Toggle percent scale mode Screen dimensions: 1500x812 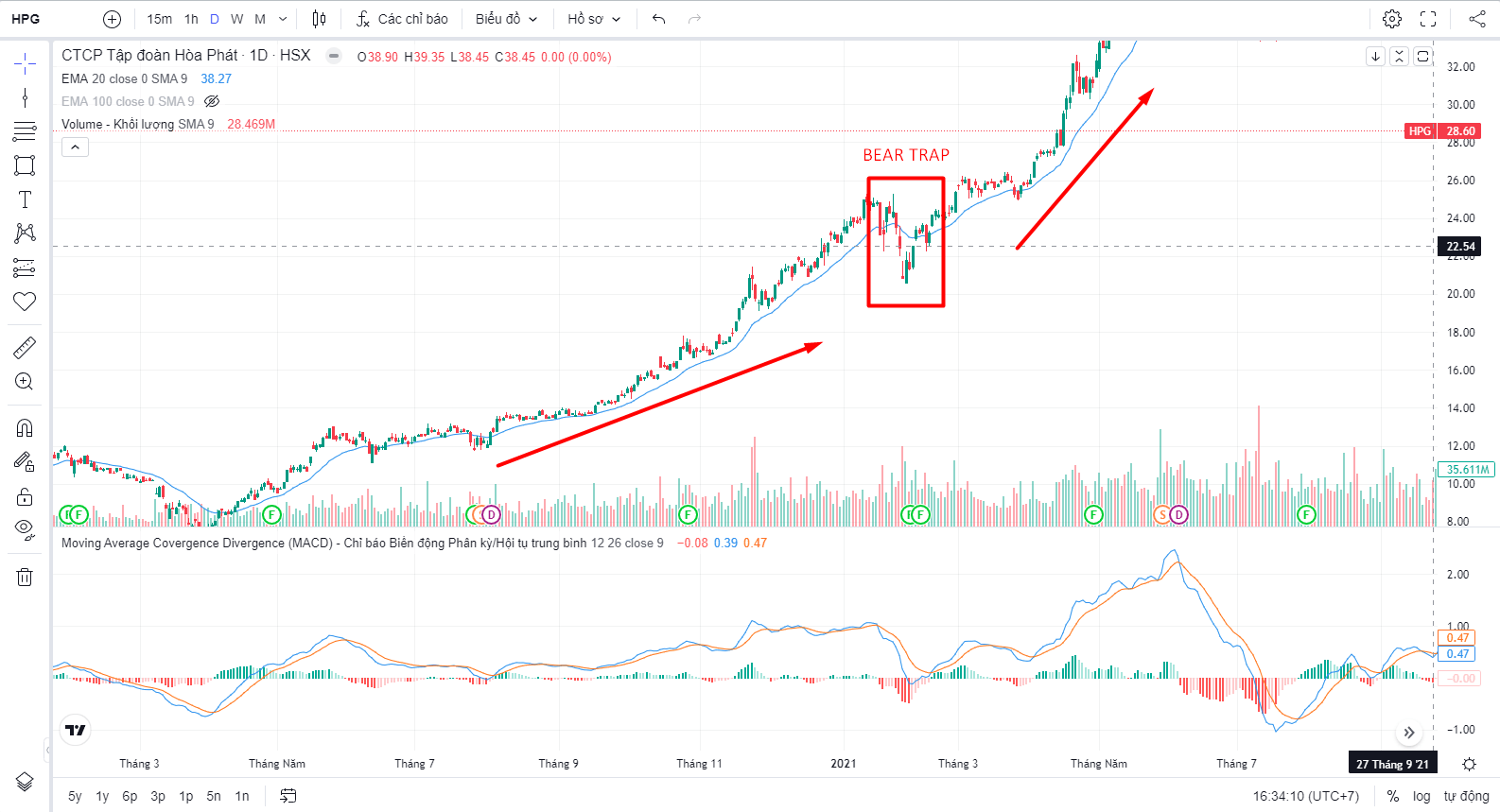coord(1393,796)
